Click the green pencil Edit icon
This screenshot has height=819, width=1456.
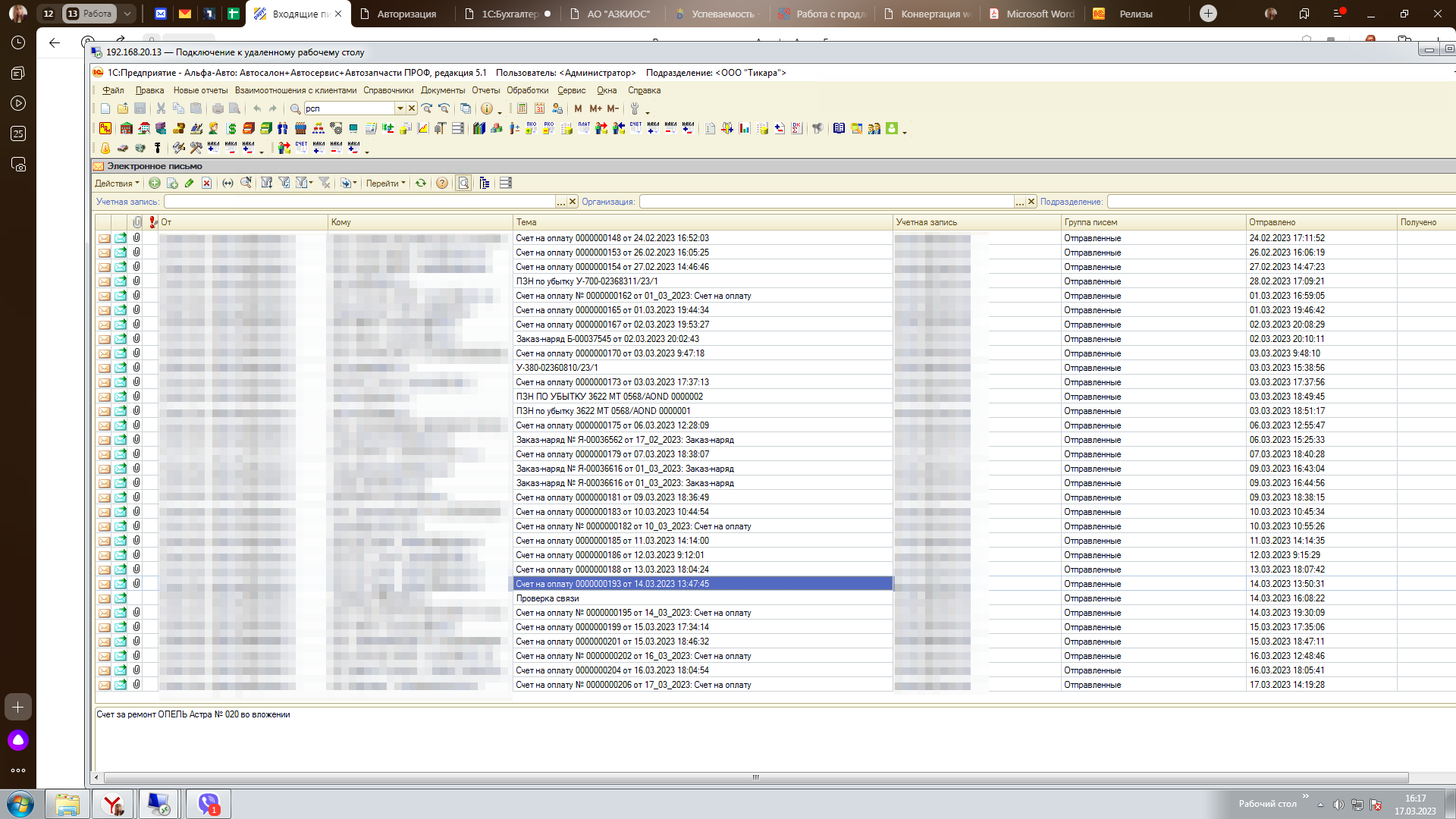tap(189, 183)
